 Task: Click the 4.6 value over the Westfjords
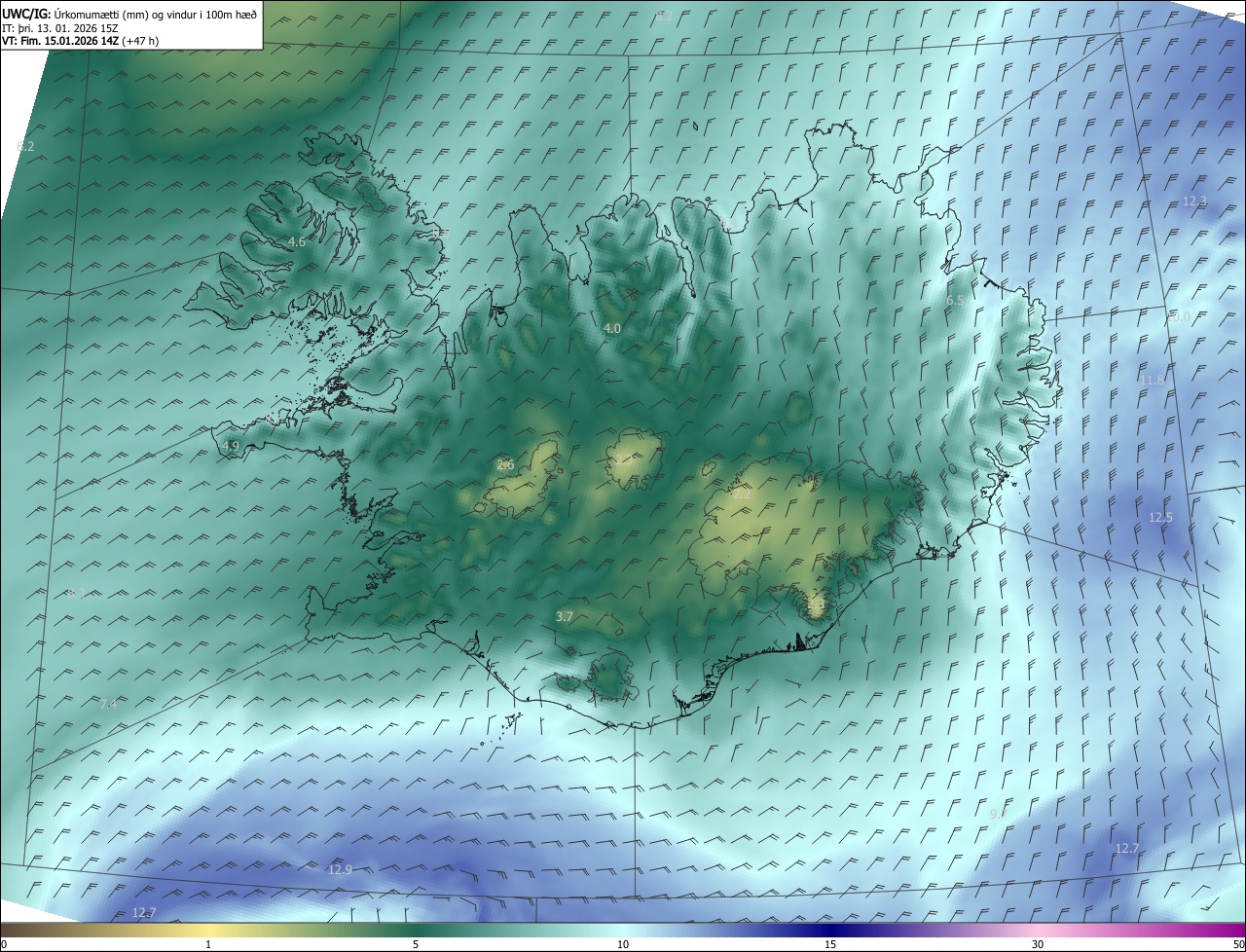tap(297, 242)
